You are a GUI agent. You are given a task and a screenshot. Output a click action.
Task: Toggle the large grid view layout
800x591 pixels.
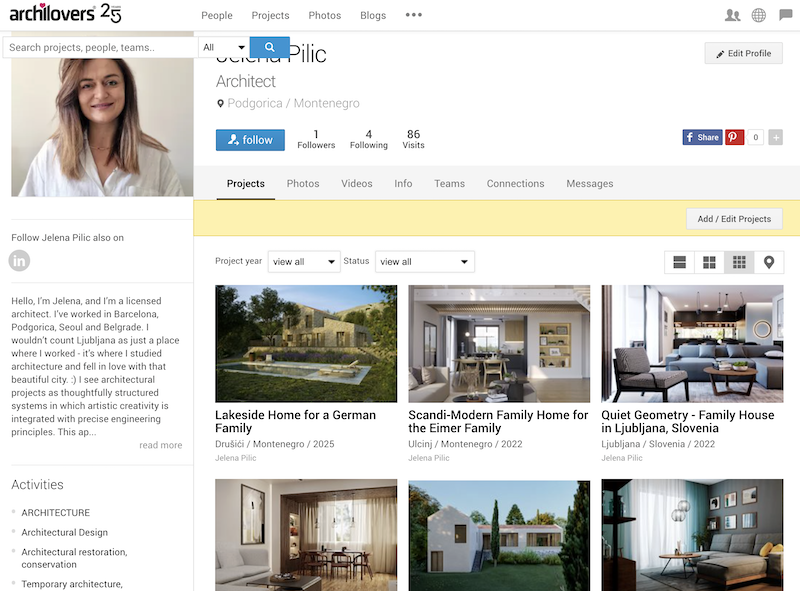(709, 262)
